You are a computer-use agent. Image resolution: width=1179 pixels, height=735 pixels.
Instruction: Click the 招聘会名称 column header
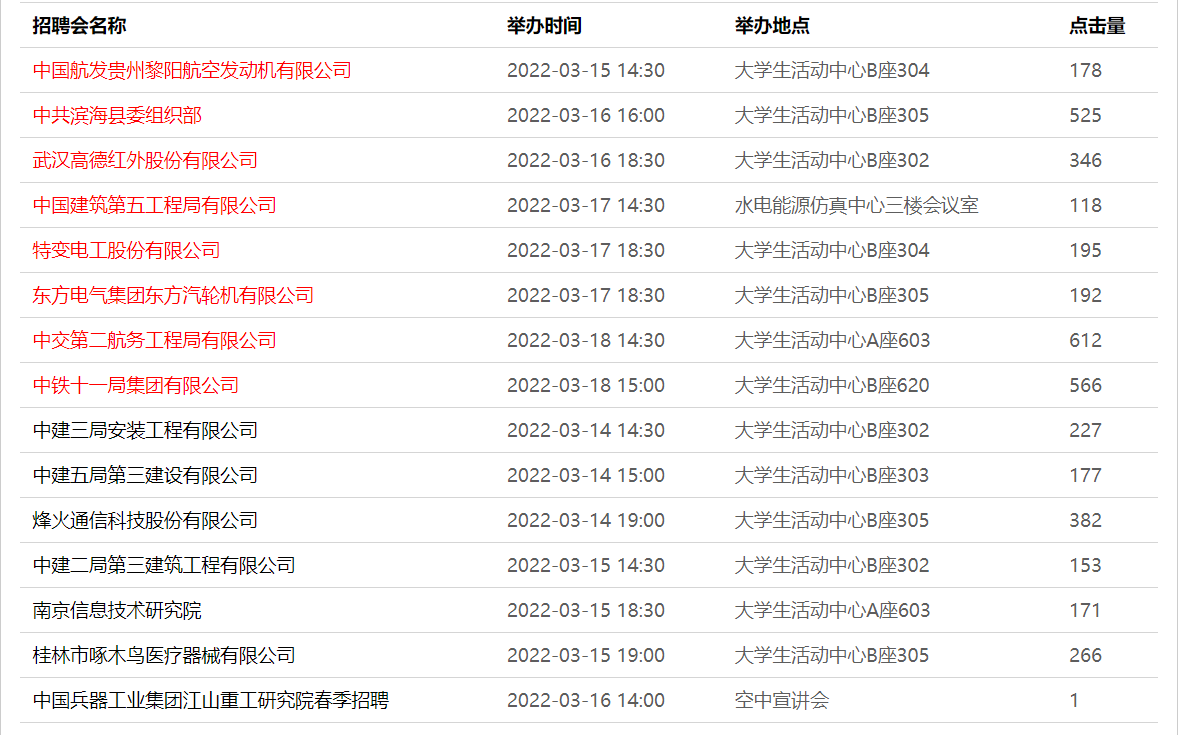(79, 26)
